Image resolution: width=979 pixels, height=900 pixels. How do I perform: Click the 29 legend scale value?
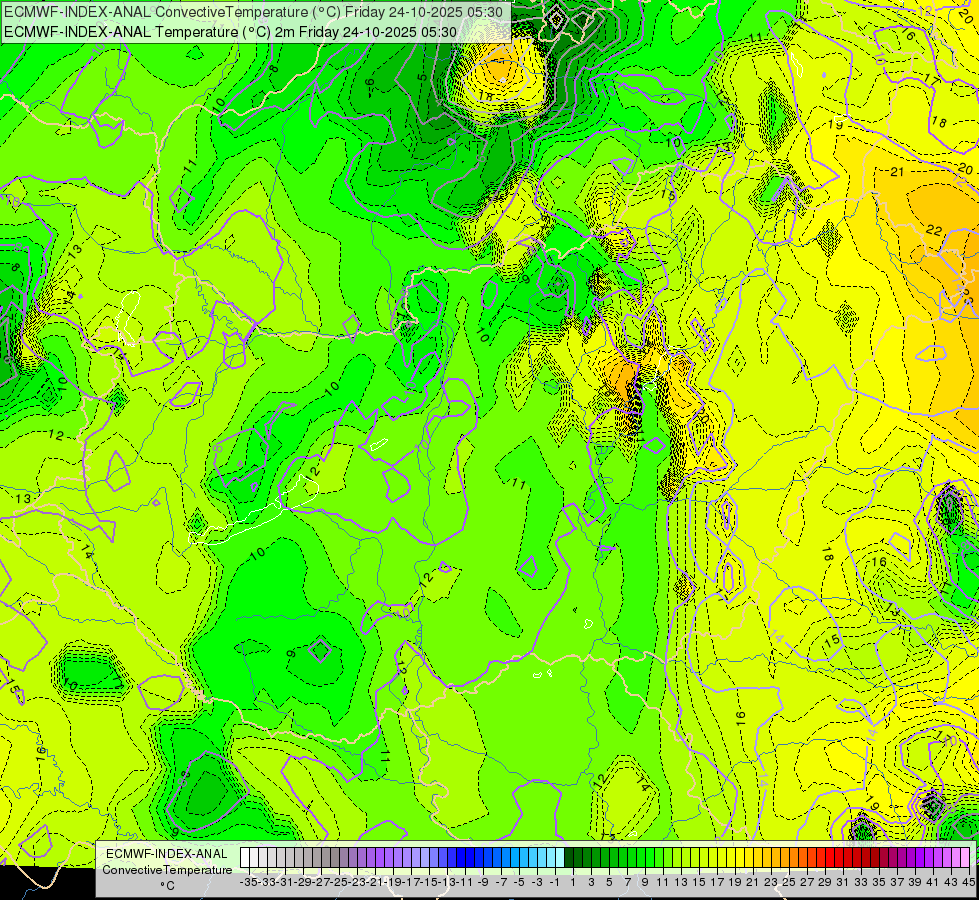[x=825, y=882]
